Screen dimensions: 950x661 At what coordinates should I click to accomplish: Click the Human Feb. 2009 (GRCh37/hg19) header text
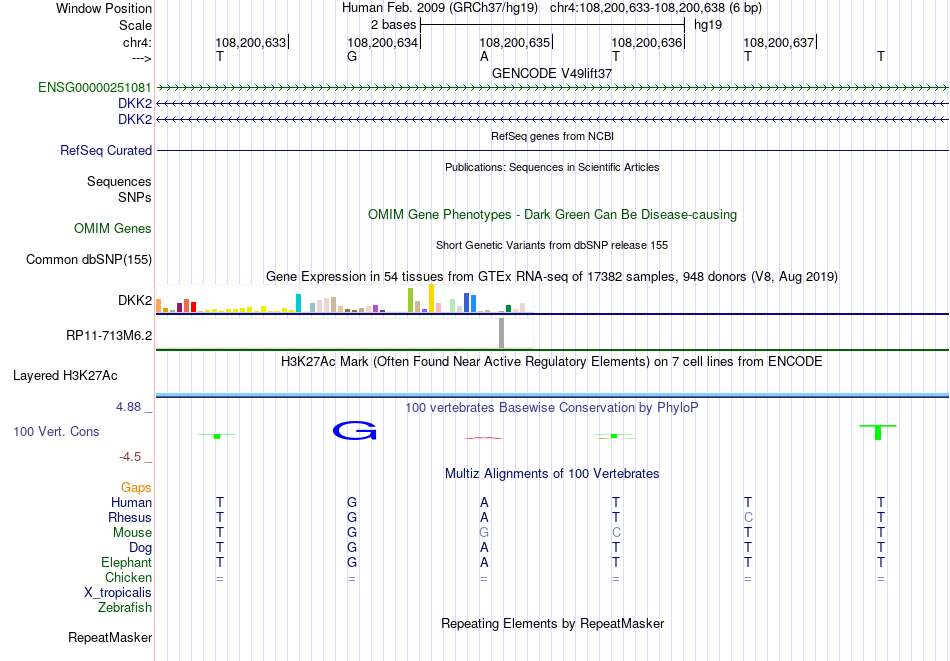click(x=440, y=8)
